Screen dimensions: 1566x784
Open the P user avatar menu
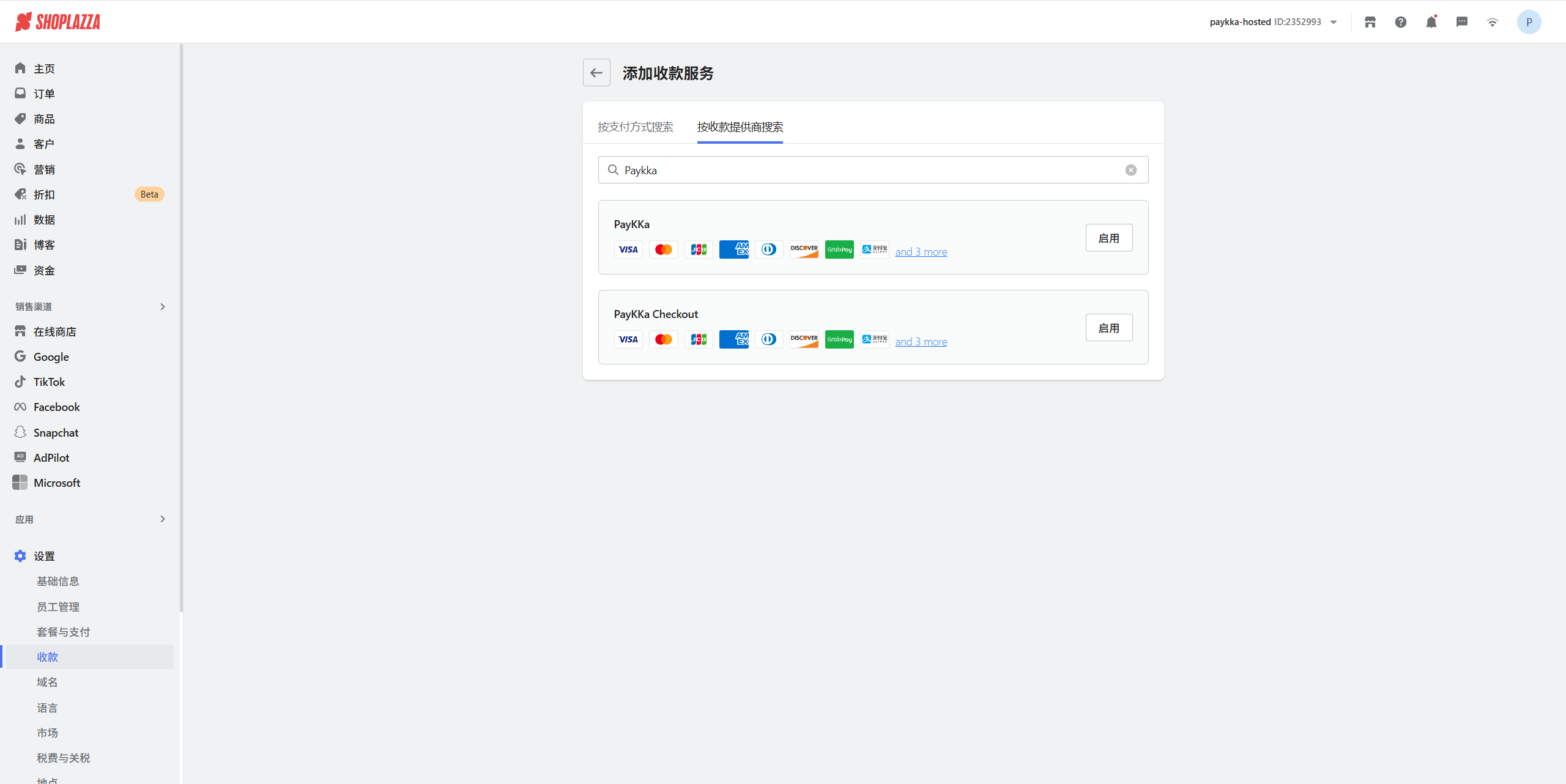[x=1528, y=22]
